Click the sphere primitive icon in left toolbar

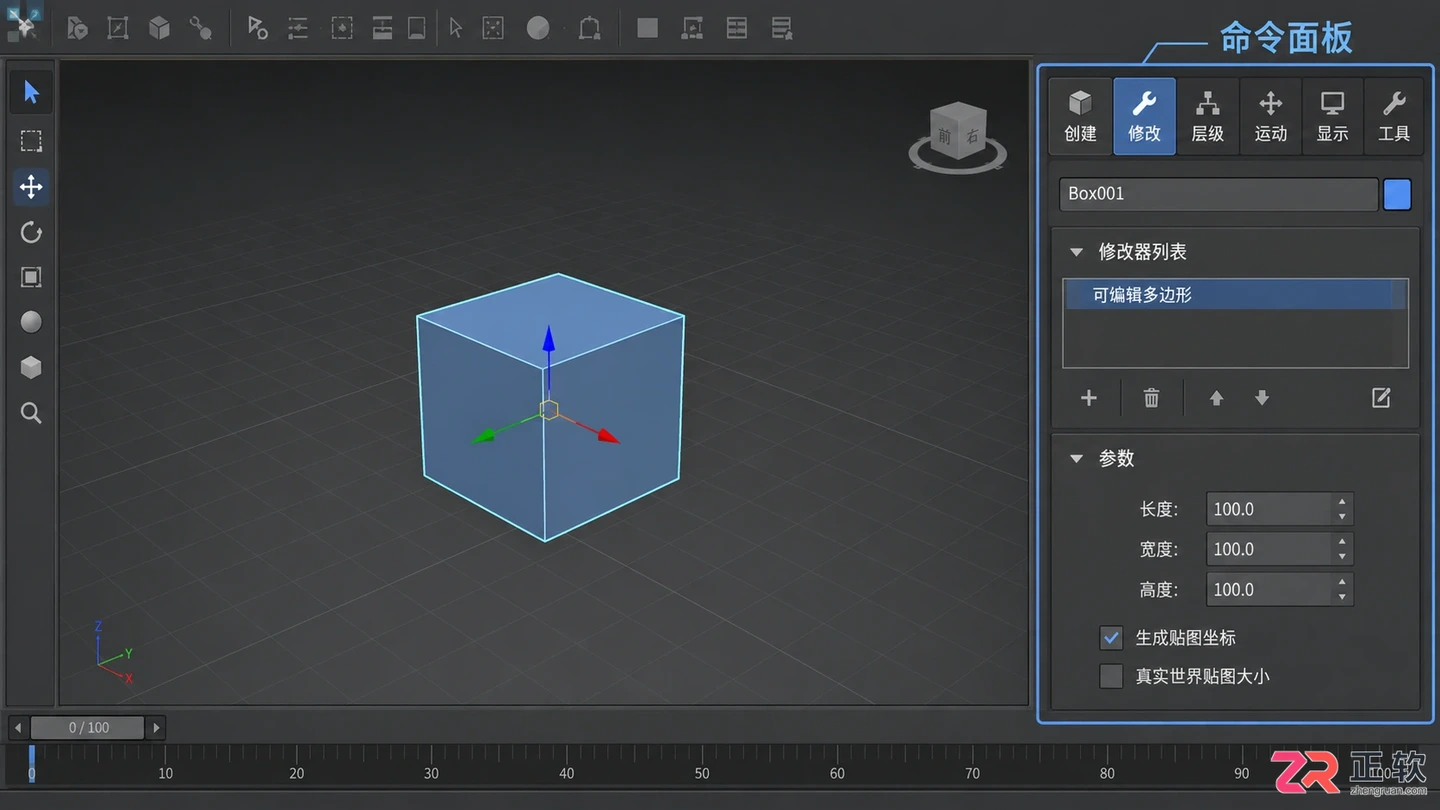pos(31,322)
